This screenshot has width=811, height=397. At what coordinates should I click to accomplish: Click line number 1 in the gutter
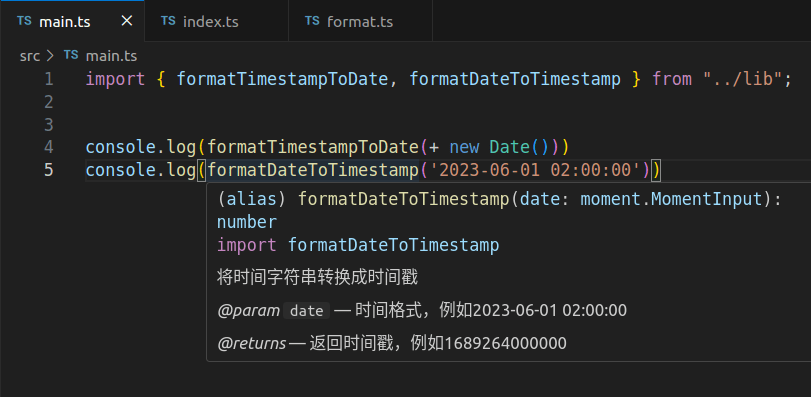point(49,79)
